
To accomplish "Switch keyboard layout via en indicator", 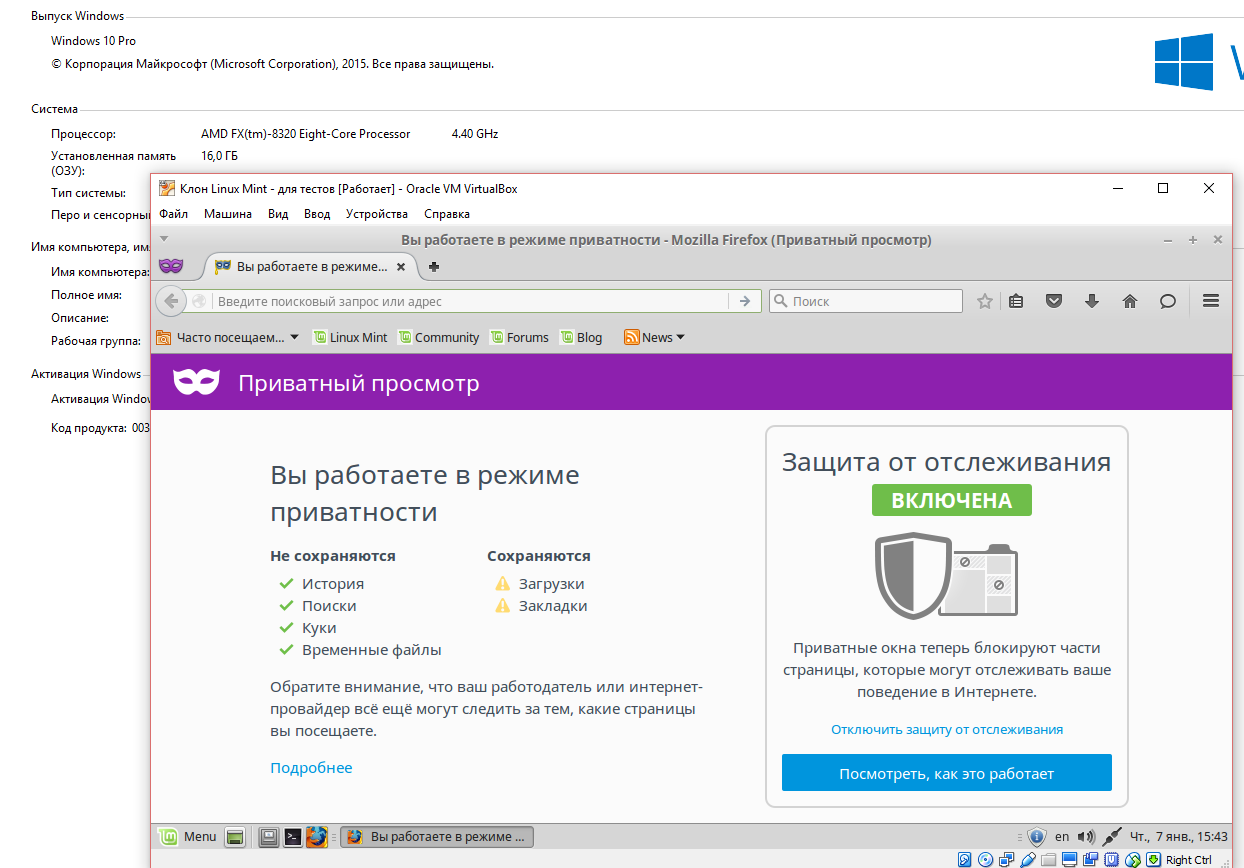I will click(x=1062, y=836).
